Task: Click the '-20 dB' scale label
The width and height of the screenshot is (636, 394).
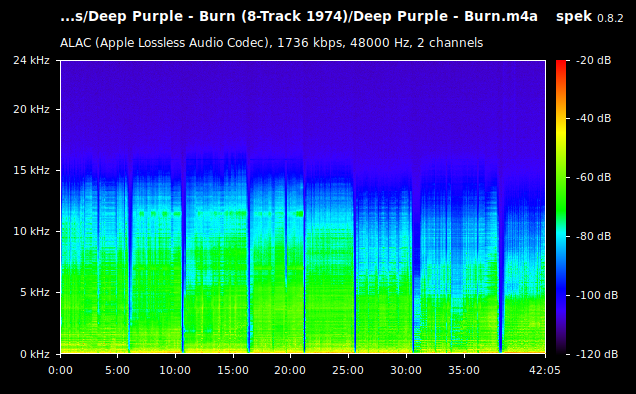Action: 593,60
